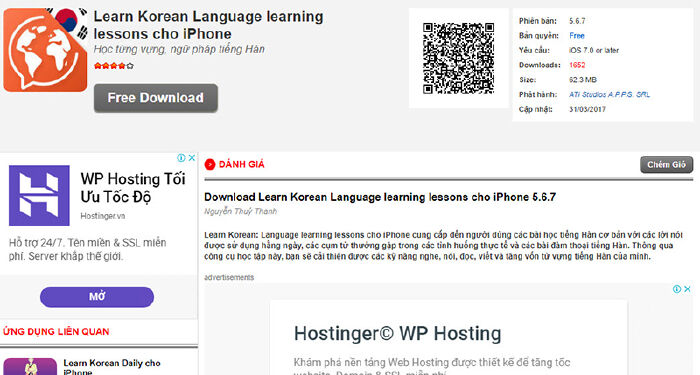Click the update date 31/03/2017

[587, 109]
